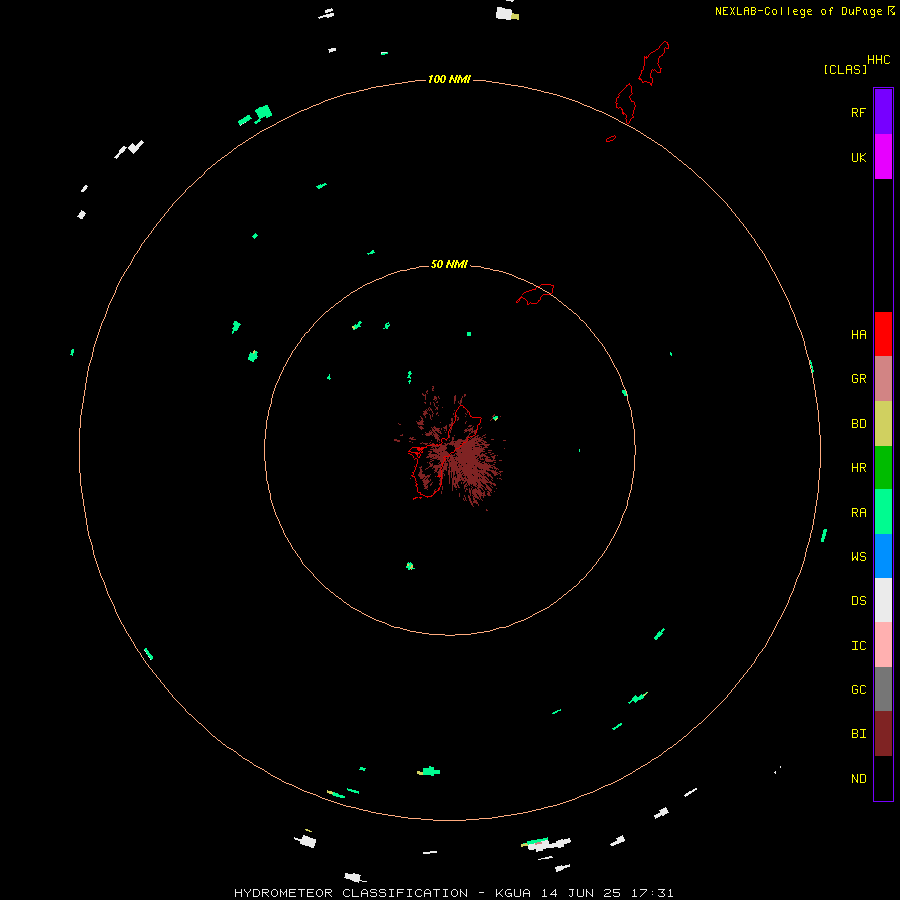Select the GR legend label
The image size is (900, 900).
pos(858,379)
